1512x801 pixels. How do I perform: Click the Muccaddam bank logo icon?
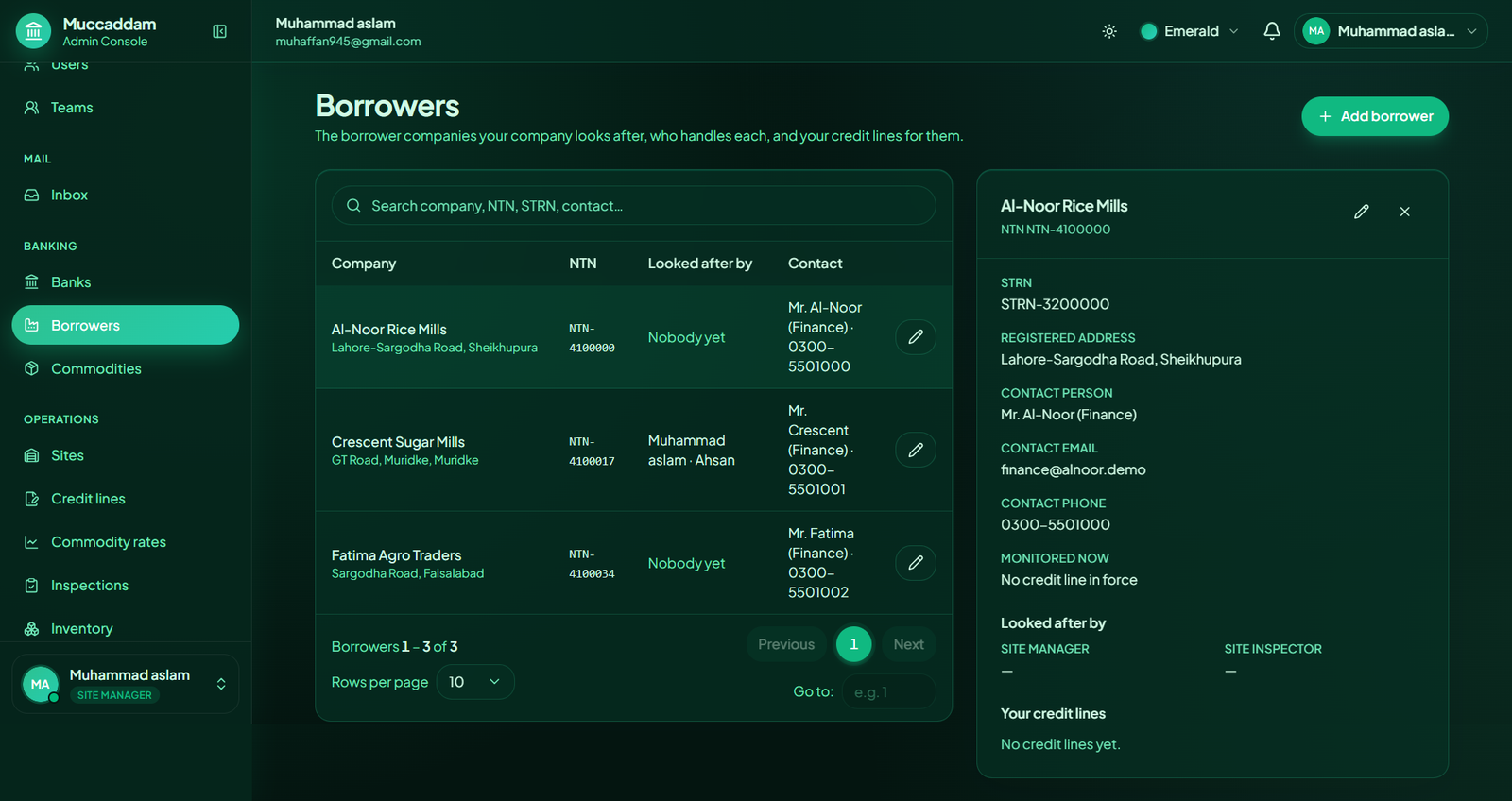pos(34,31)
